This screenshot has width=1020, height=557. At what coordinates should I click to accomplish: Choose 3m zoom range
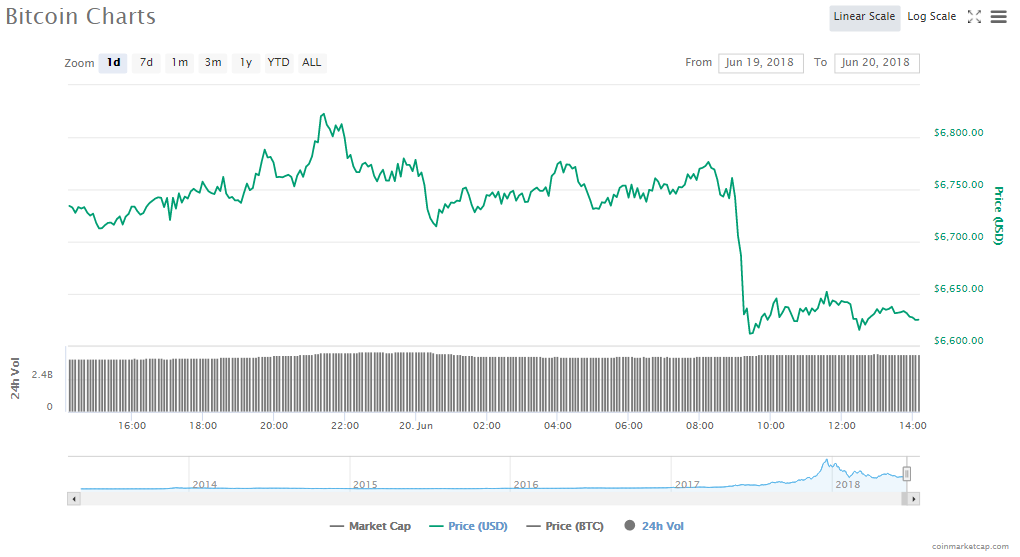[x=213, y=63]
